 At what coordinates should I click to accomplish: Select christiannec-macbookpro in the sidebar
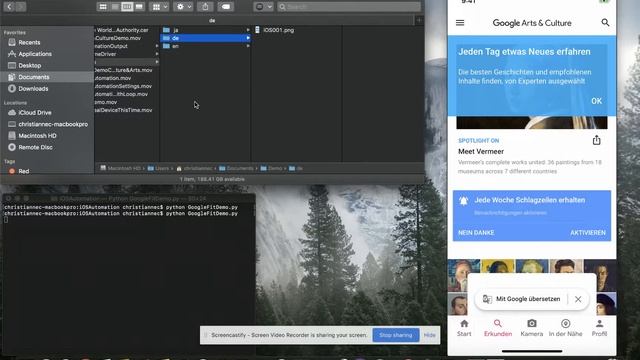click(x=53, y=124)
